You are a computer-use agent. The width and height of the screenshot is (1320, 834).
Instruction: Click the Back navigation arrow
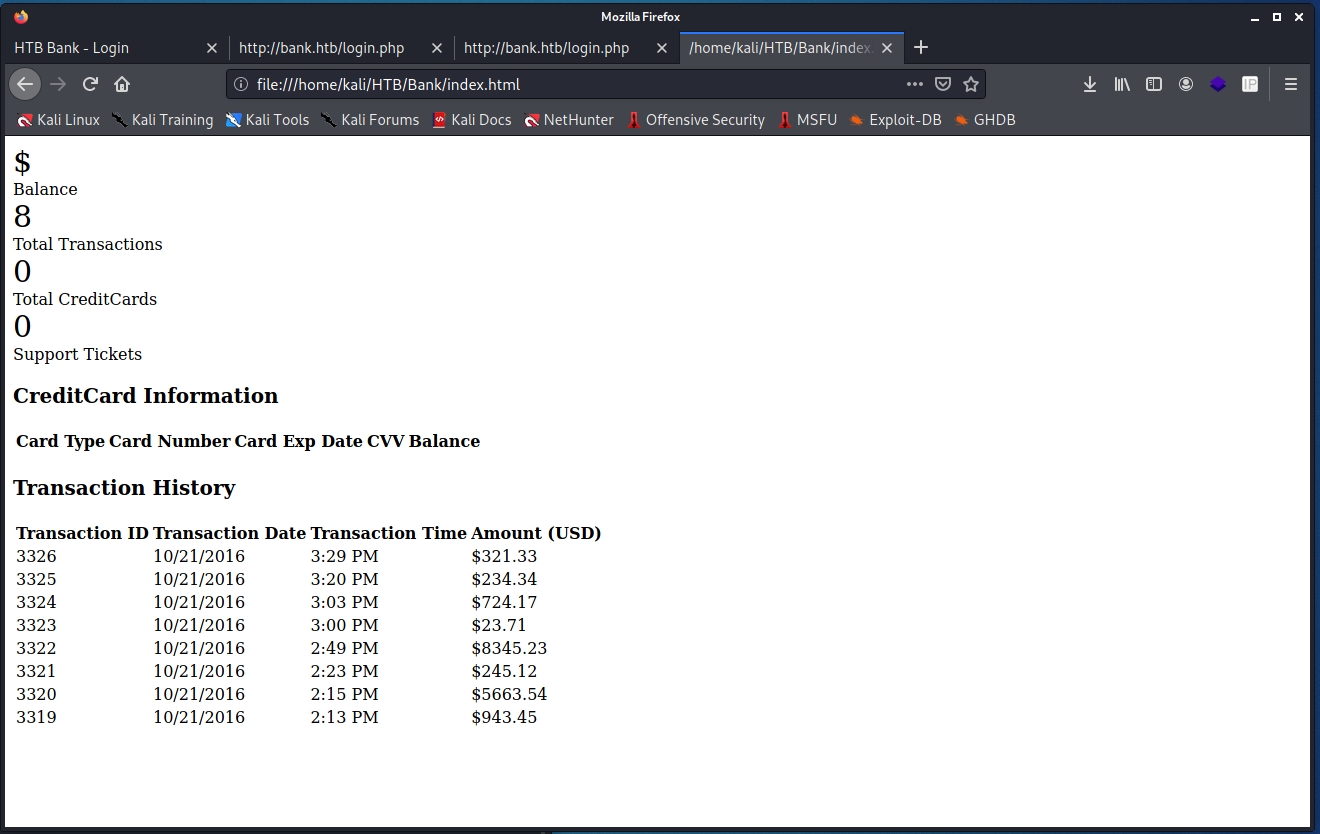click(25, 84)
